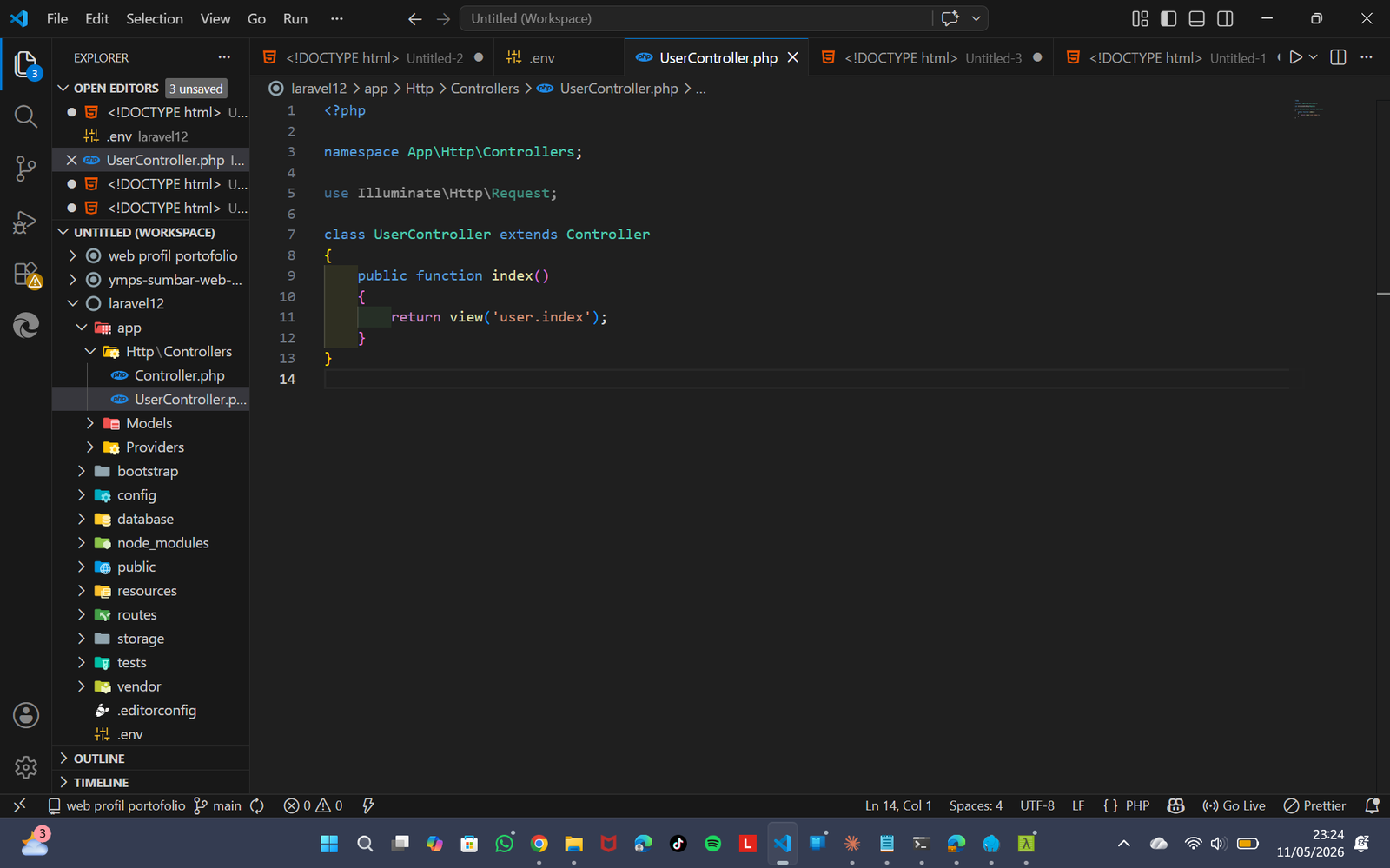Open the Edge browser tools icon in activity bar
Screen dimensions: 1390x868
tap(26, 325)
